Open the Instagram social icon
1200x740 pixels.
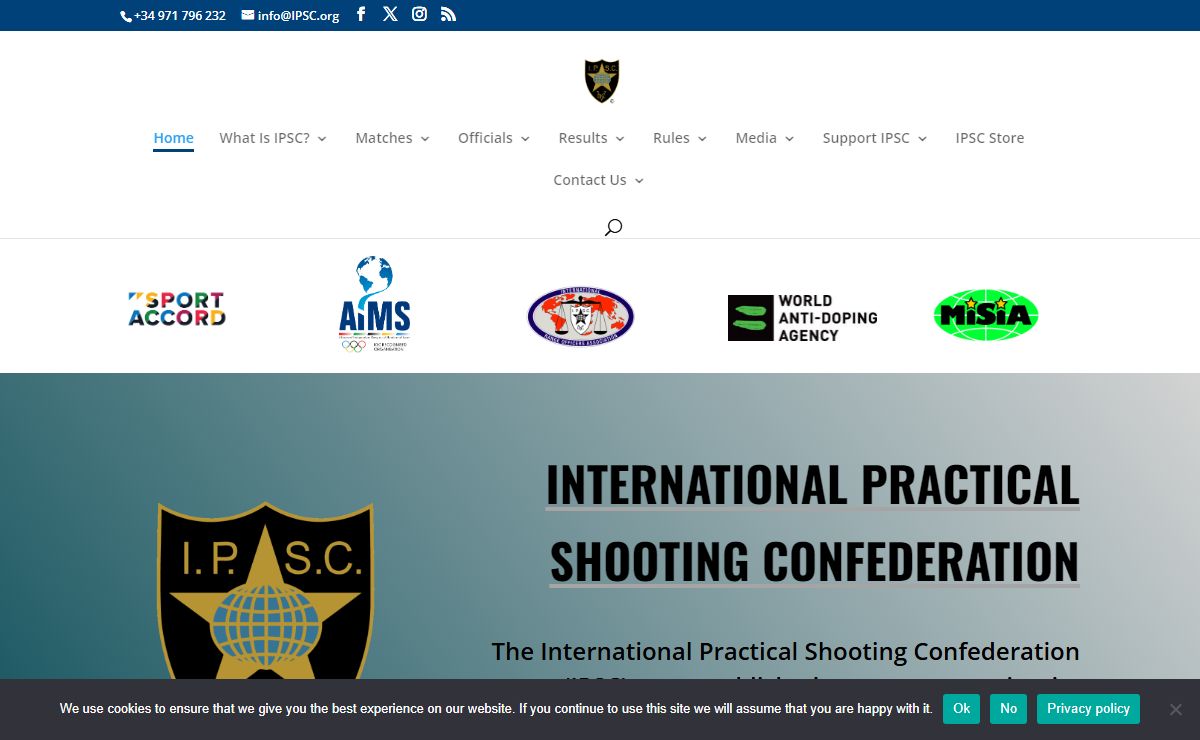pyautogui.click(x=420, y=14)
